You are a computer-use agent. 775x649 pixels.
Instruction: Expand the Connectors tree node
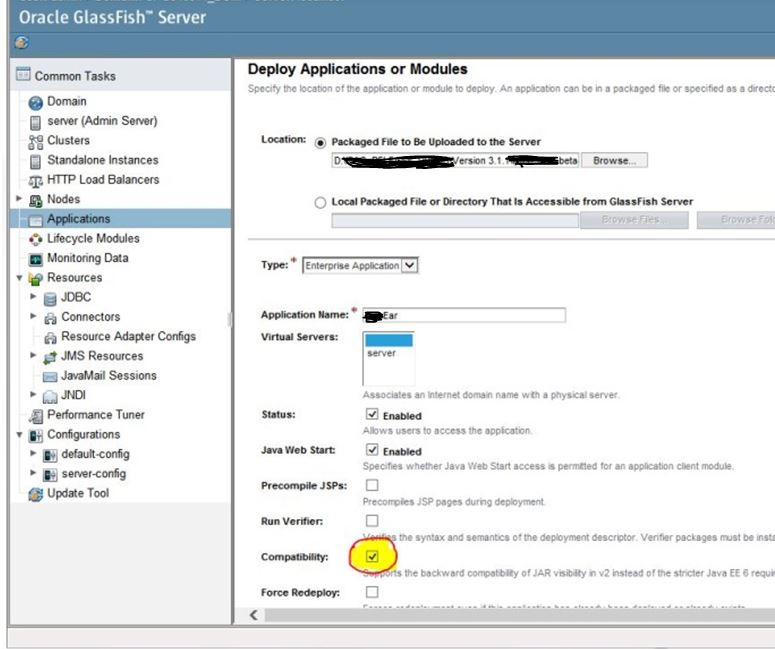(33, 316)
